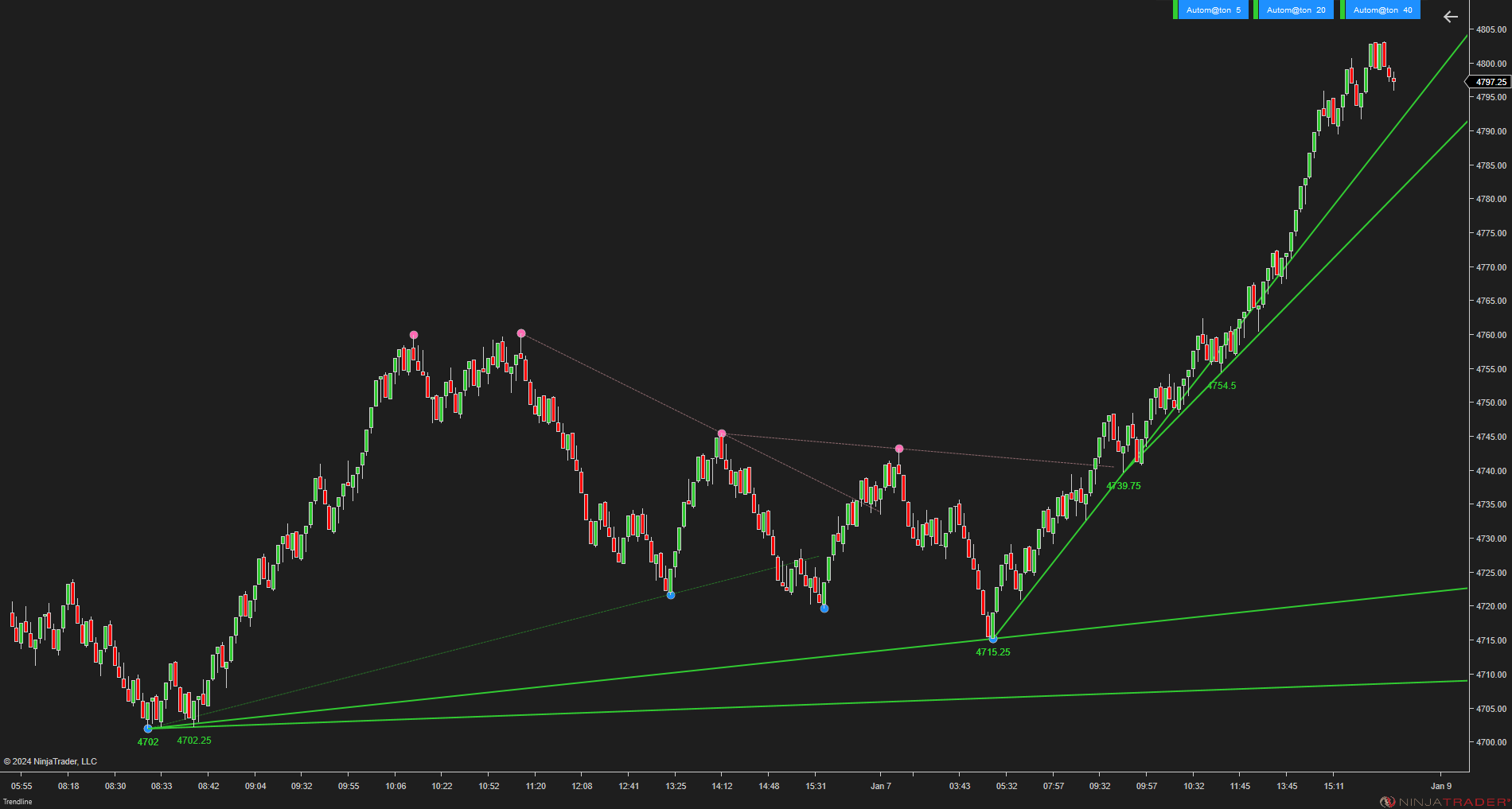Click the back arrow at the top right
This screenshot has height=809, width=1512.
(x=1450, y=17)
